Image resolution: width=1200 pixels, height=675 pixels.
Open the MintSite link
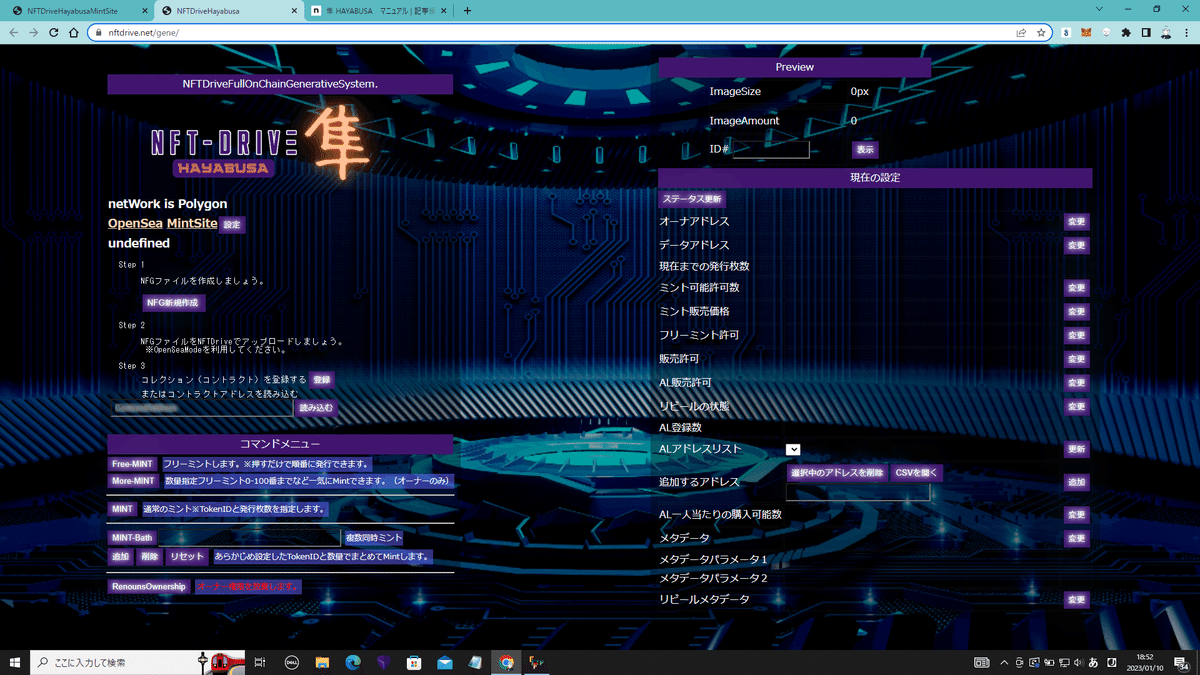tap(192, 223)
